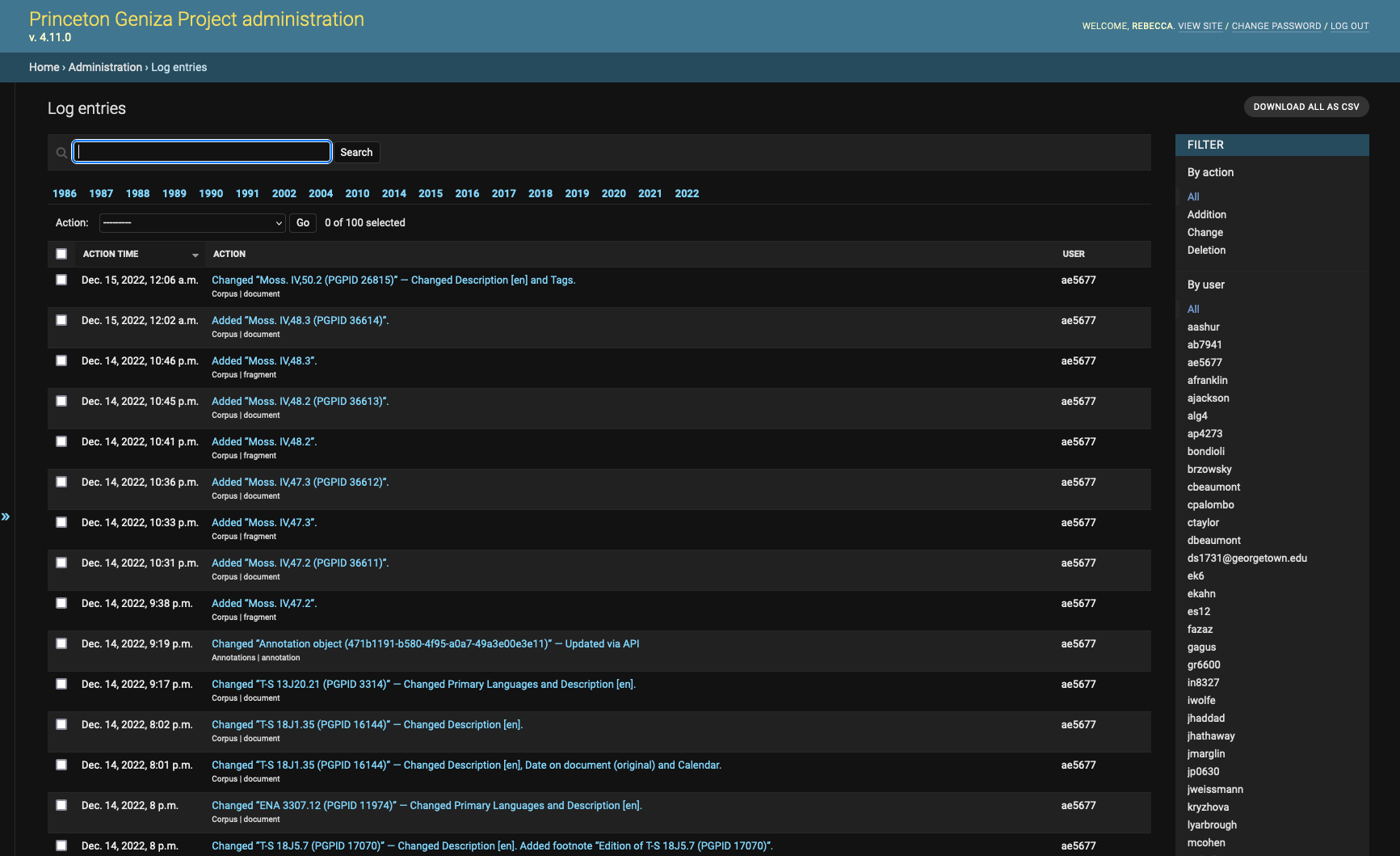Open the Action dropdown menu
1400x856 pixels.
click(192, 223)
